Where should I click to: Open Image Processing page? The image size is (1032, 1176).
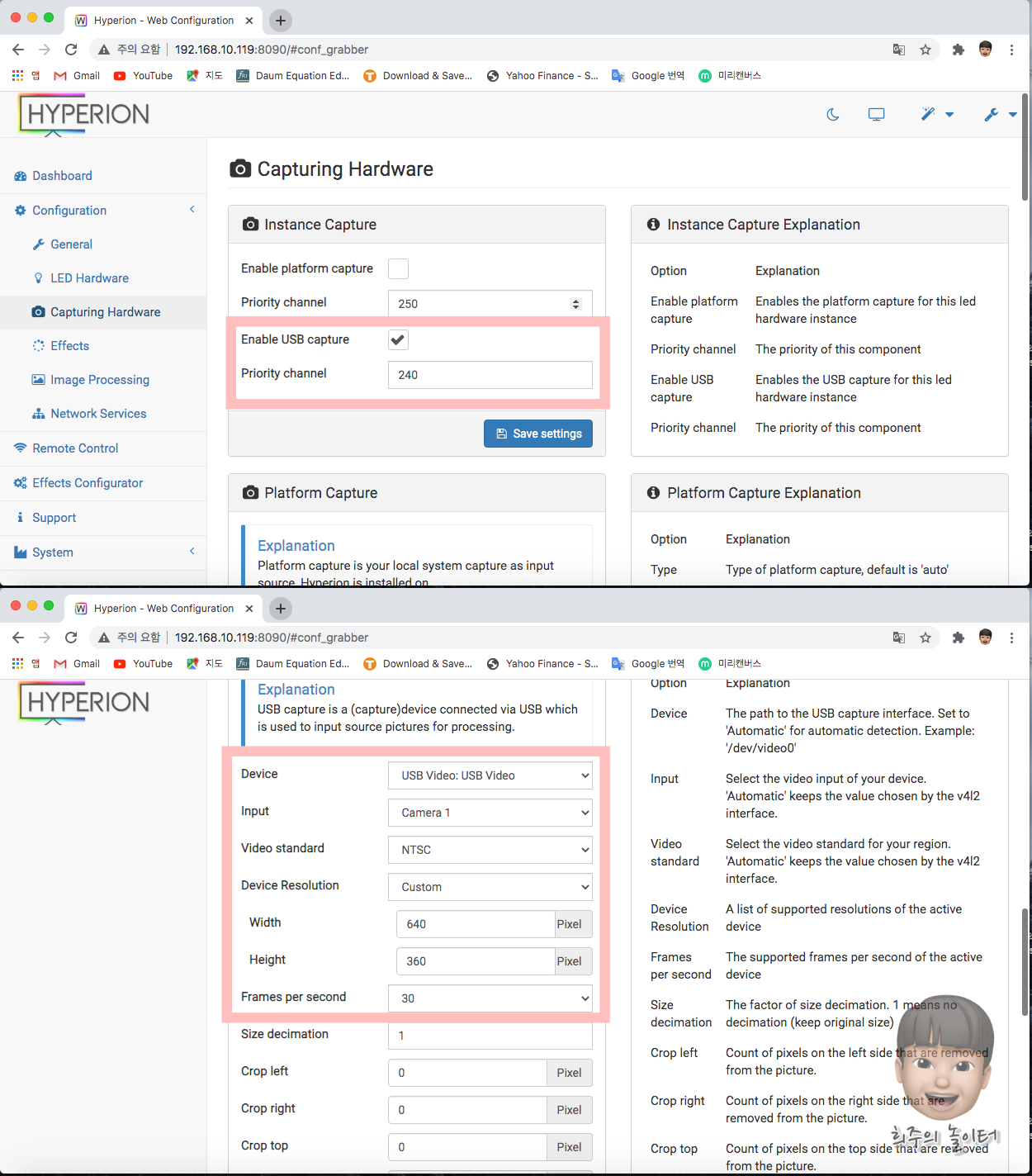100,380
